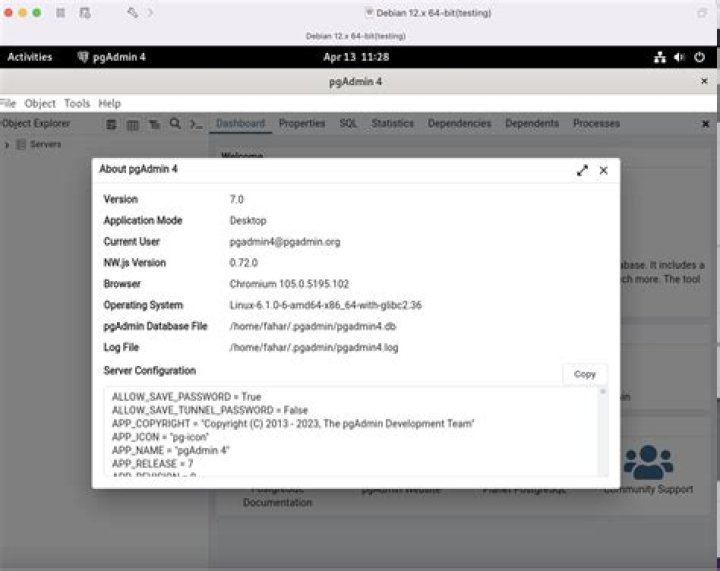
Task: Click the Filtered Rows toolbar icon
Action: pyautogui.click(x=154, y=124)
